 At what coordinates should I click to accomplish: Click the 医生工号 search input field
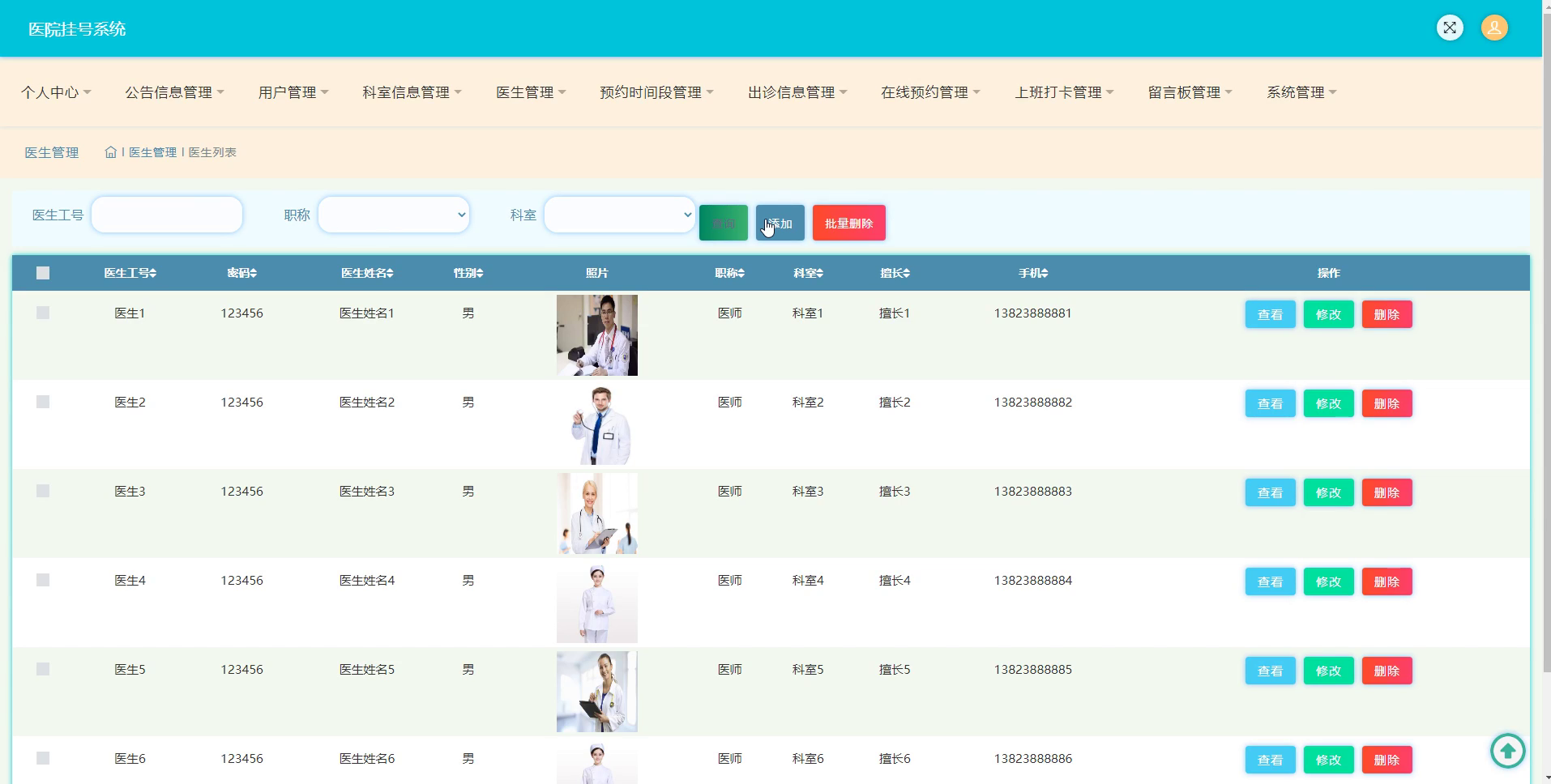(x=167, y=215)
